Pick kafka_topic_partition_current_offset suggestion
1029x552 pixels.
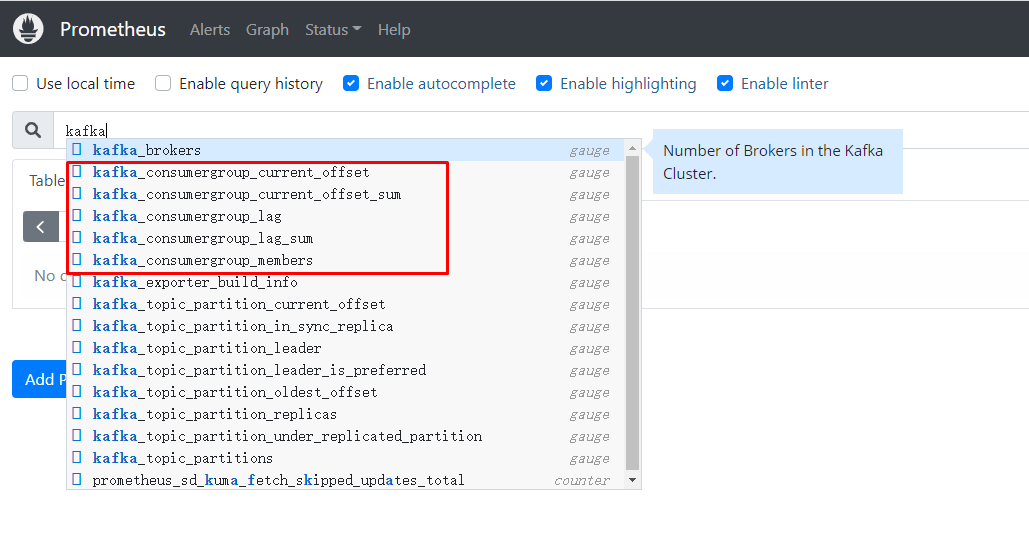click(346, 304)
